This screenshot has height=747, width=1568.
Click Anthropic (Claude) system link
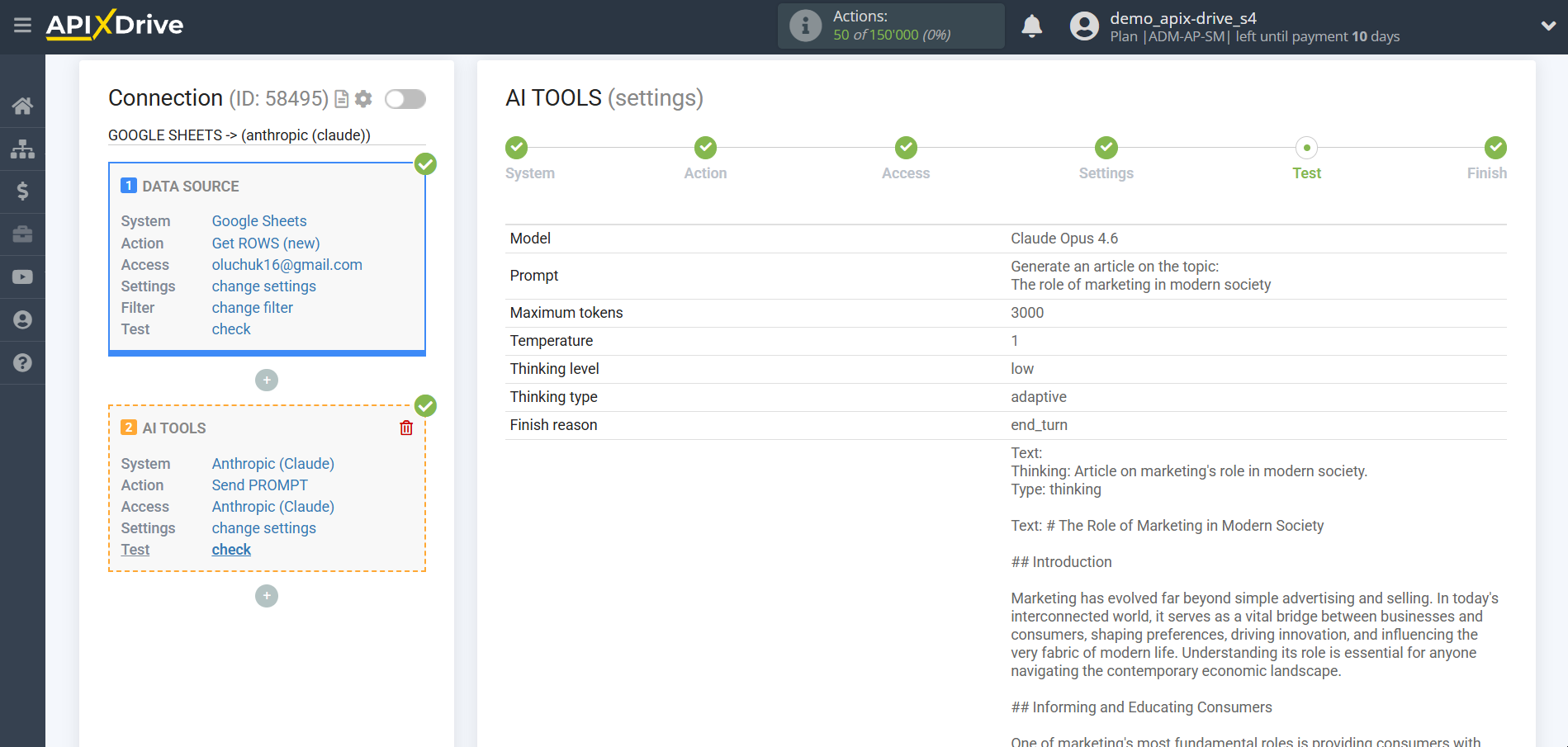273,464
